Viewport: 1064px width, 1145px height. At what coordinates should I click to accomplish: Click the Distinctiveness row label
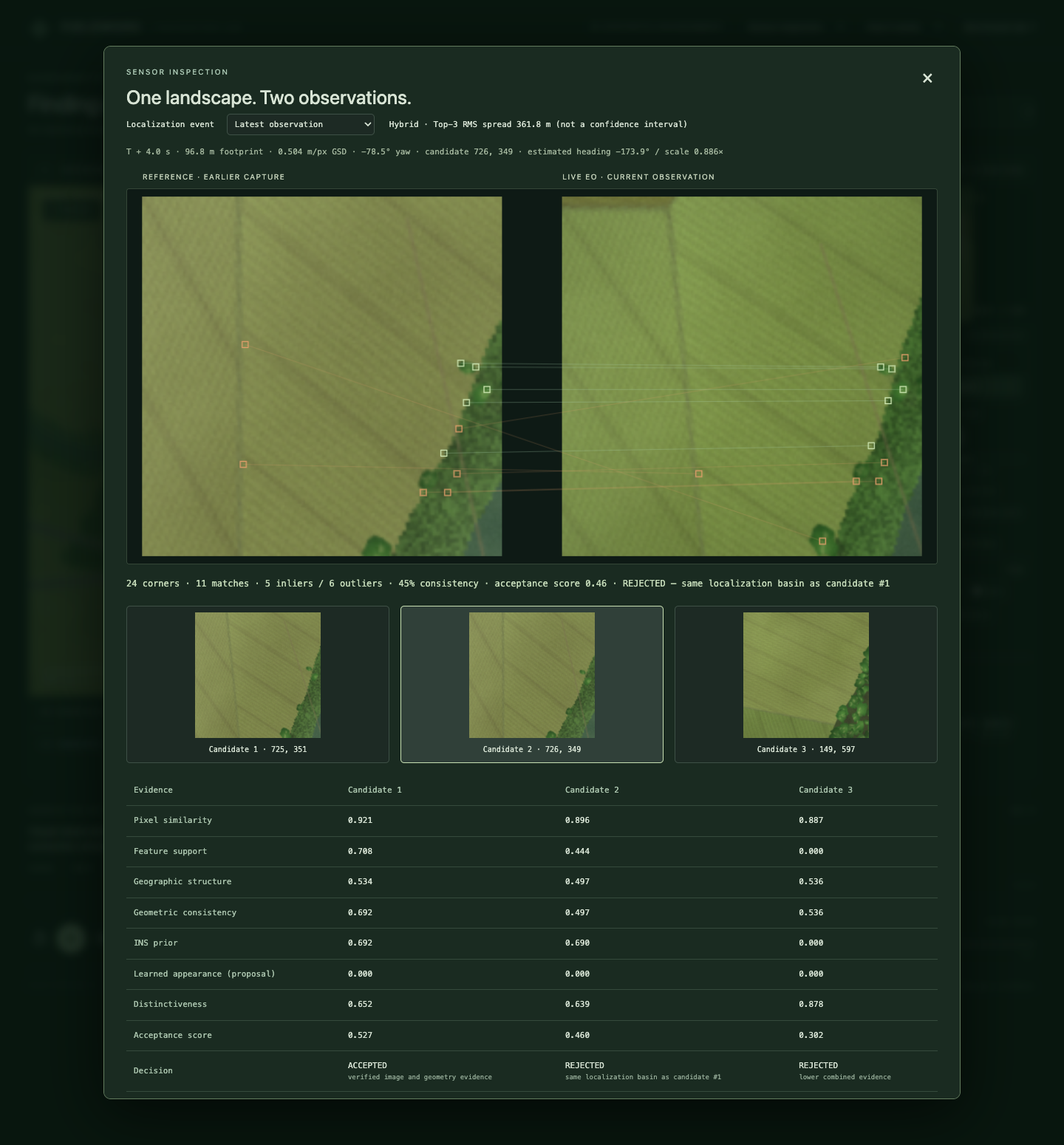tap(170, 1004)
